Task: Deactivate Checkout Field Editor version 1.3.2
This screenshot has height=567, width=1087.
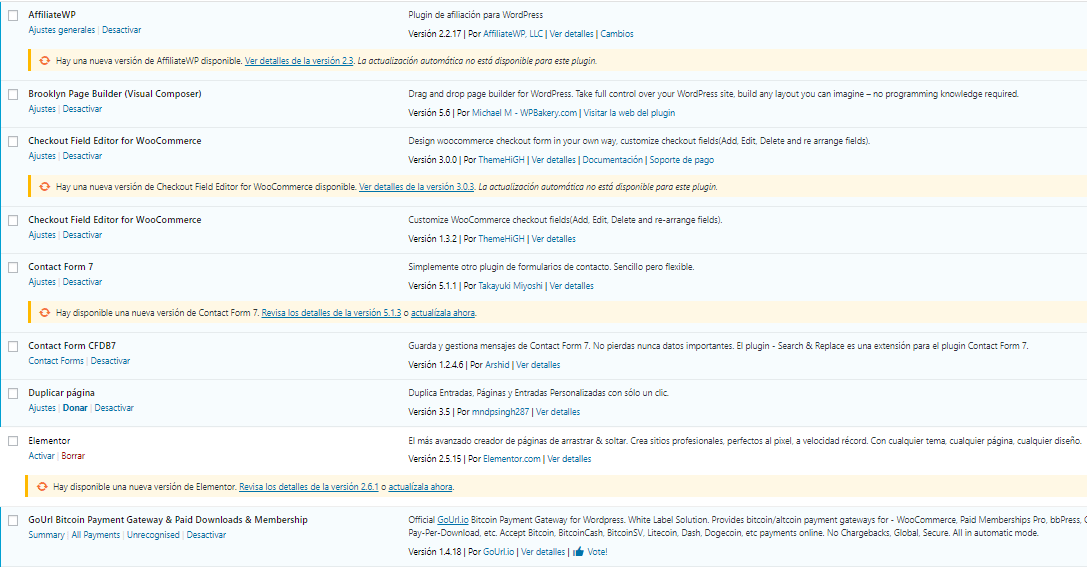Action: click(82, 236)
